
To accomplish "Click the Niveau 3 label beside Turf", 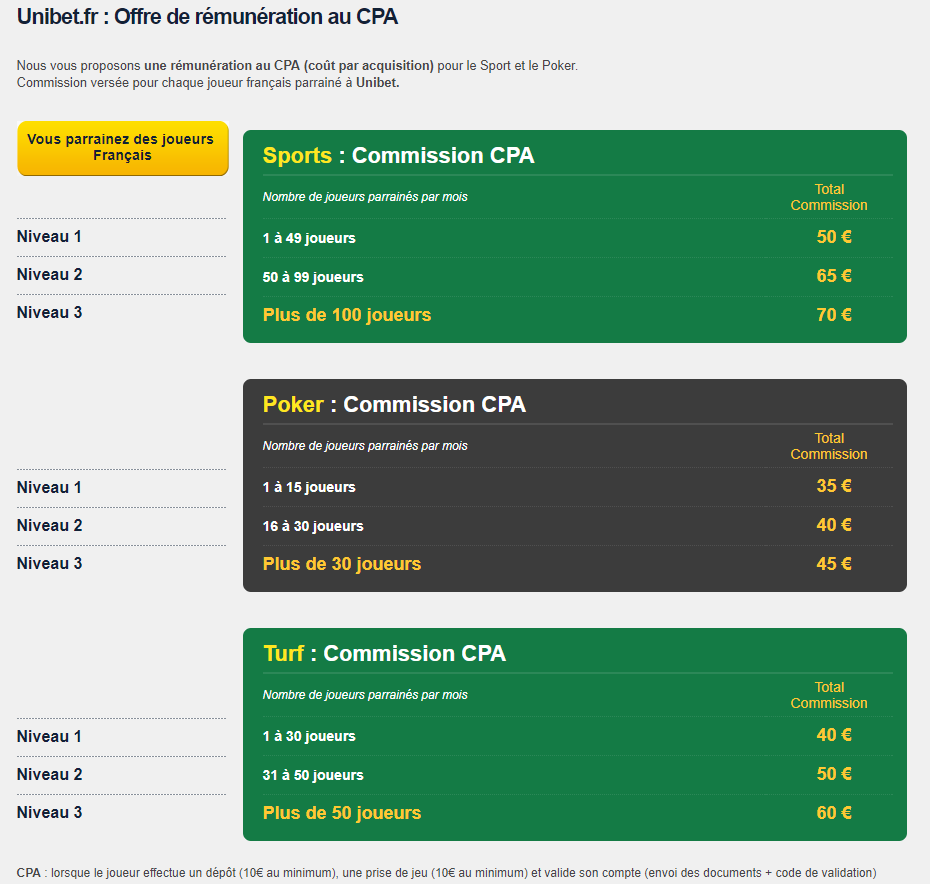I will (x=50, y=813).
